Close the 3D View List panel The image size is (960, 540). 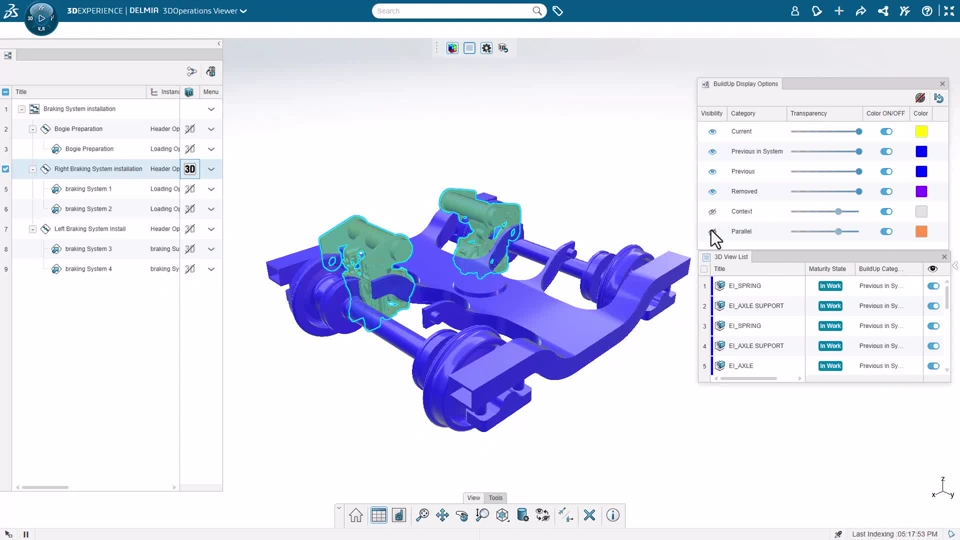tap(944, 257)
